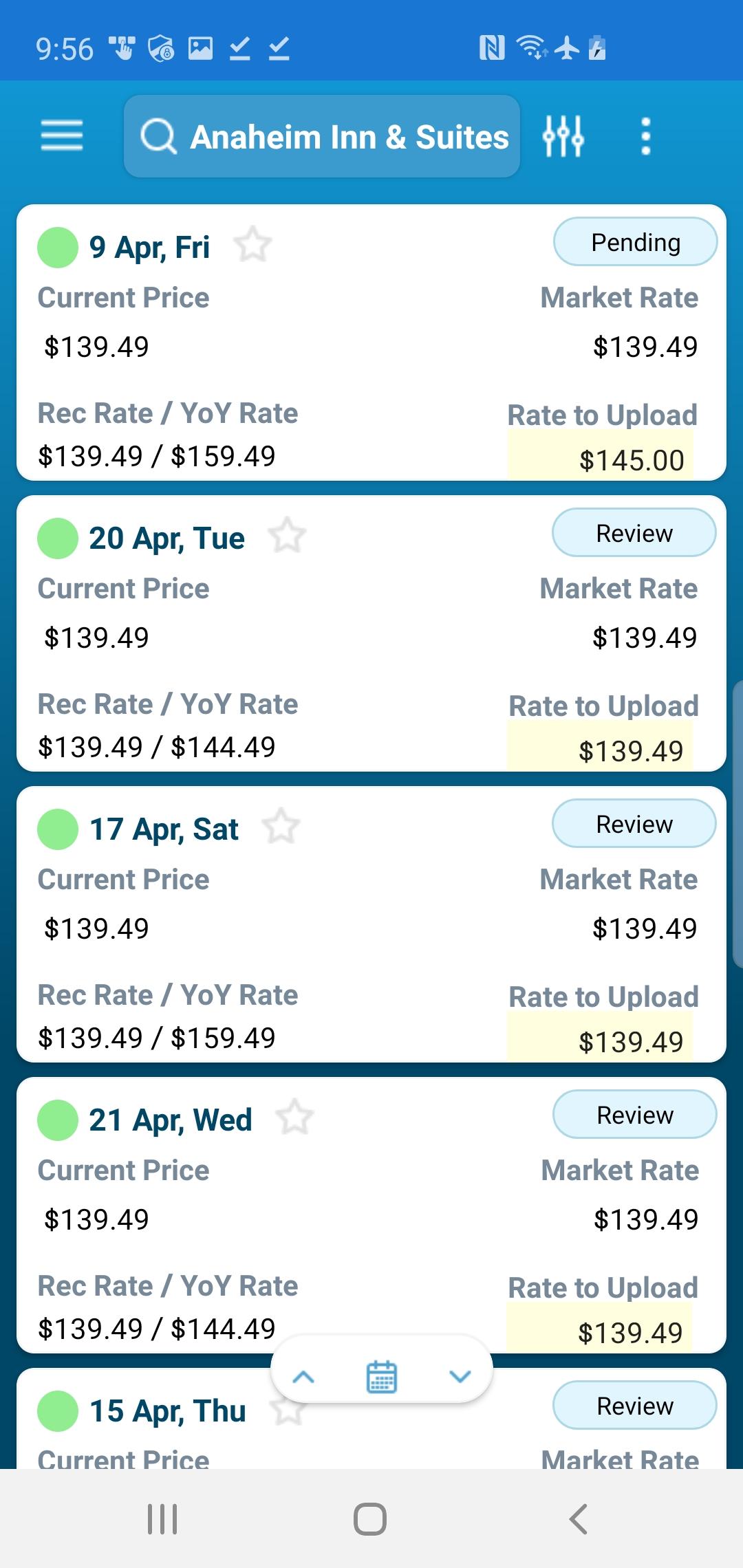Jump to next date with down chevron
Screen dimensions: 743x1568
pos(460,1377)
